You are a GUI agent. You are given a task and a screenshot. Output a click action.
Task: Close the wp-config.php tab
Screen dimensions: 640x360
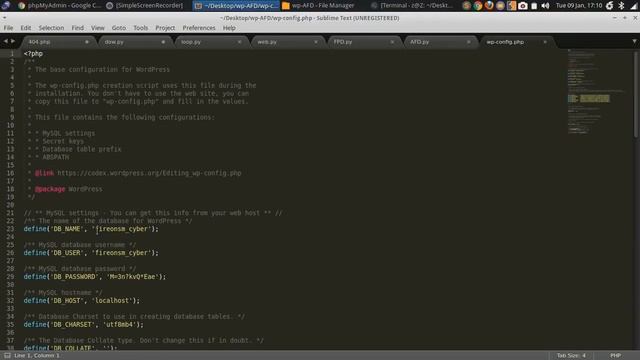545,42
